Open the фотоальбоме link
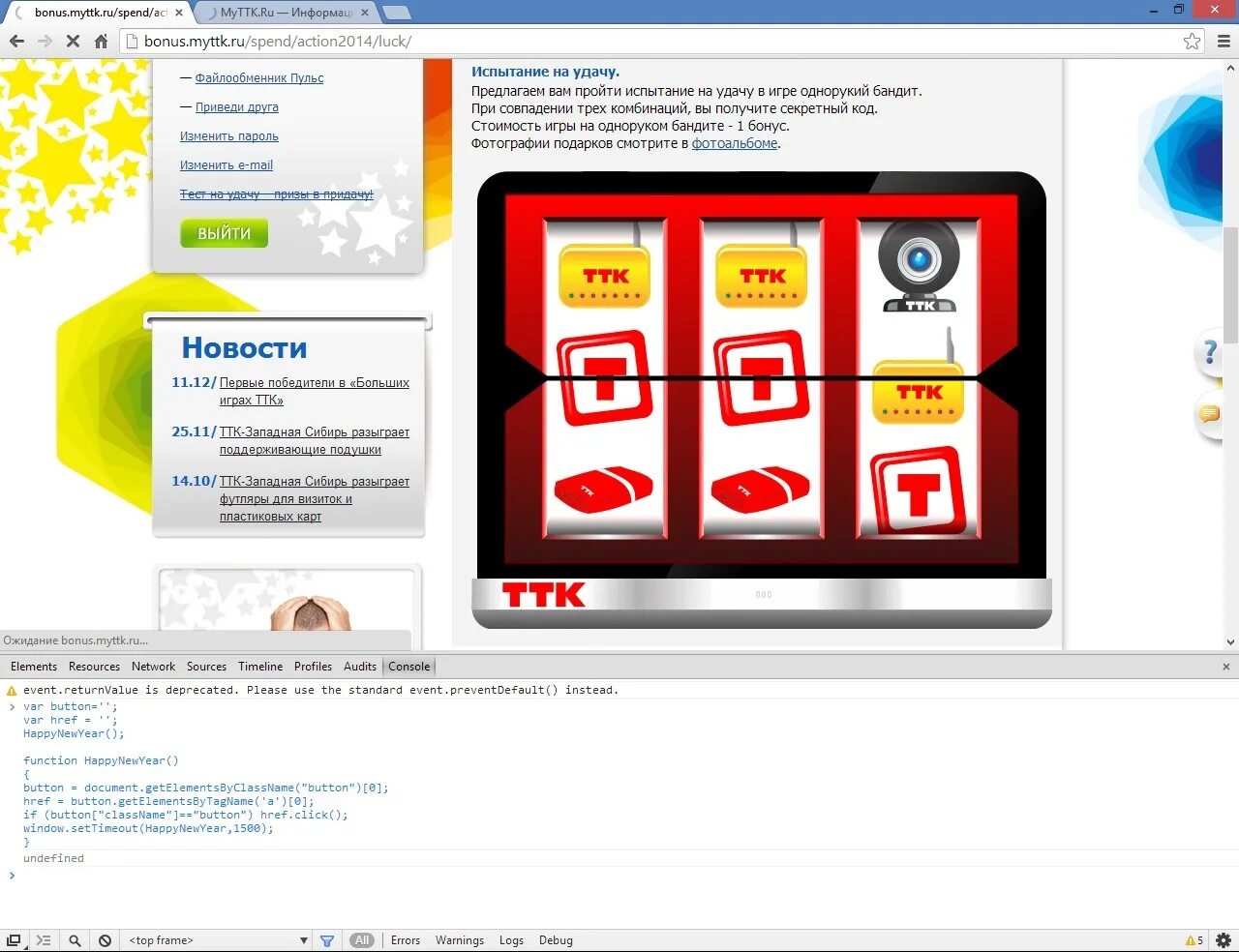This screenshot has height=952, width=1239. click(x=735, y=143)
